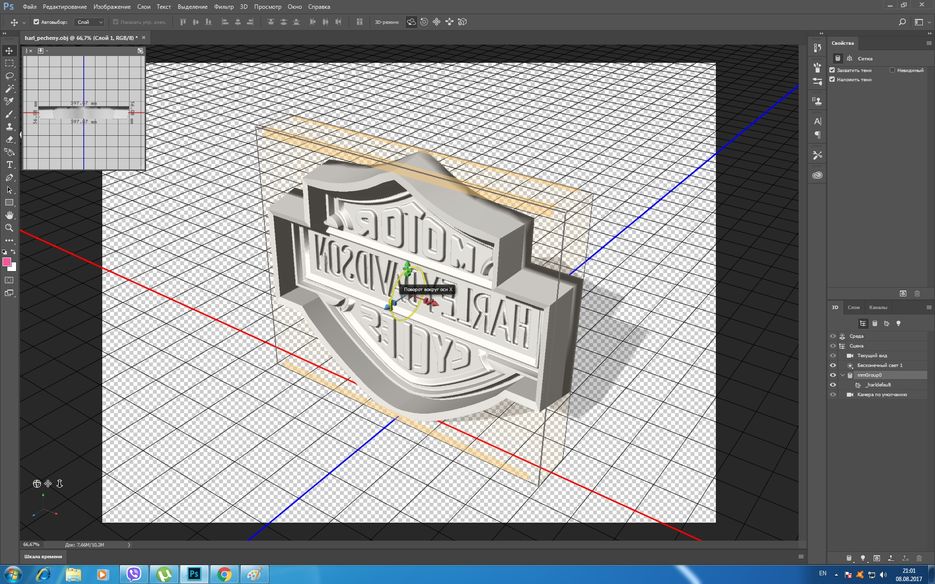Activate the 3D slide object mode icon

pyautogui.click(x=449, y=22)
